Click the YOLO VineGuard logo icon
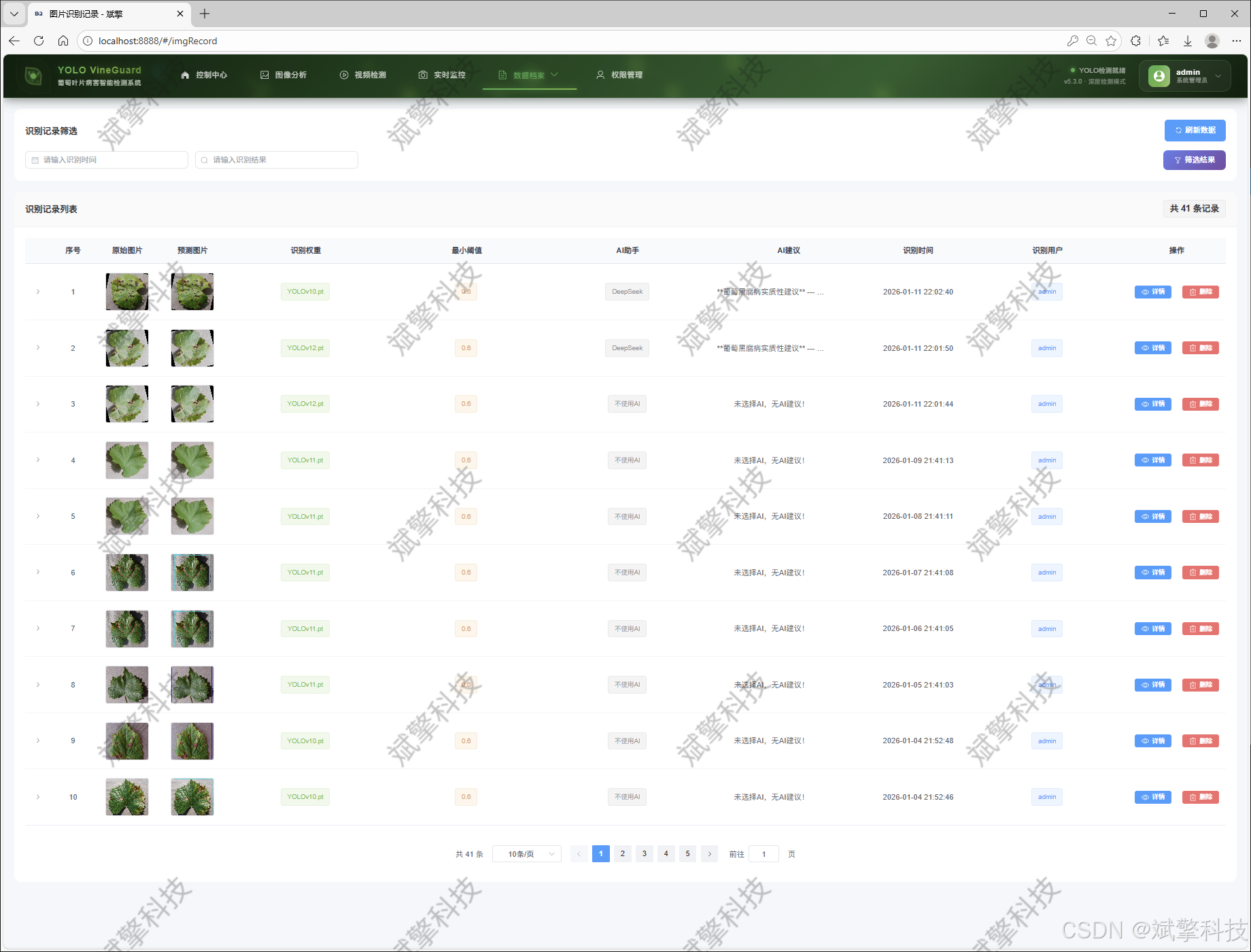 tap(33, 75)
